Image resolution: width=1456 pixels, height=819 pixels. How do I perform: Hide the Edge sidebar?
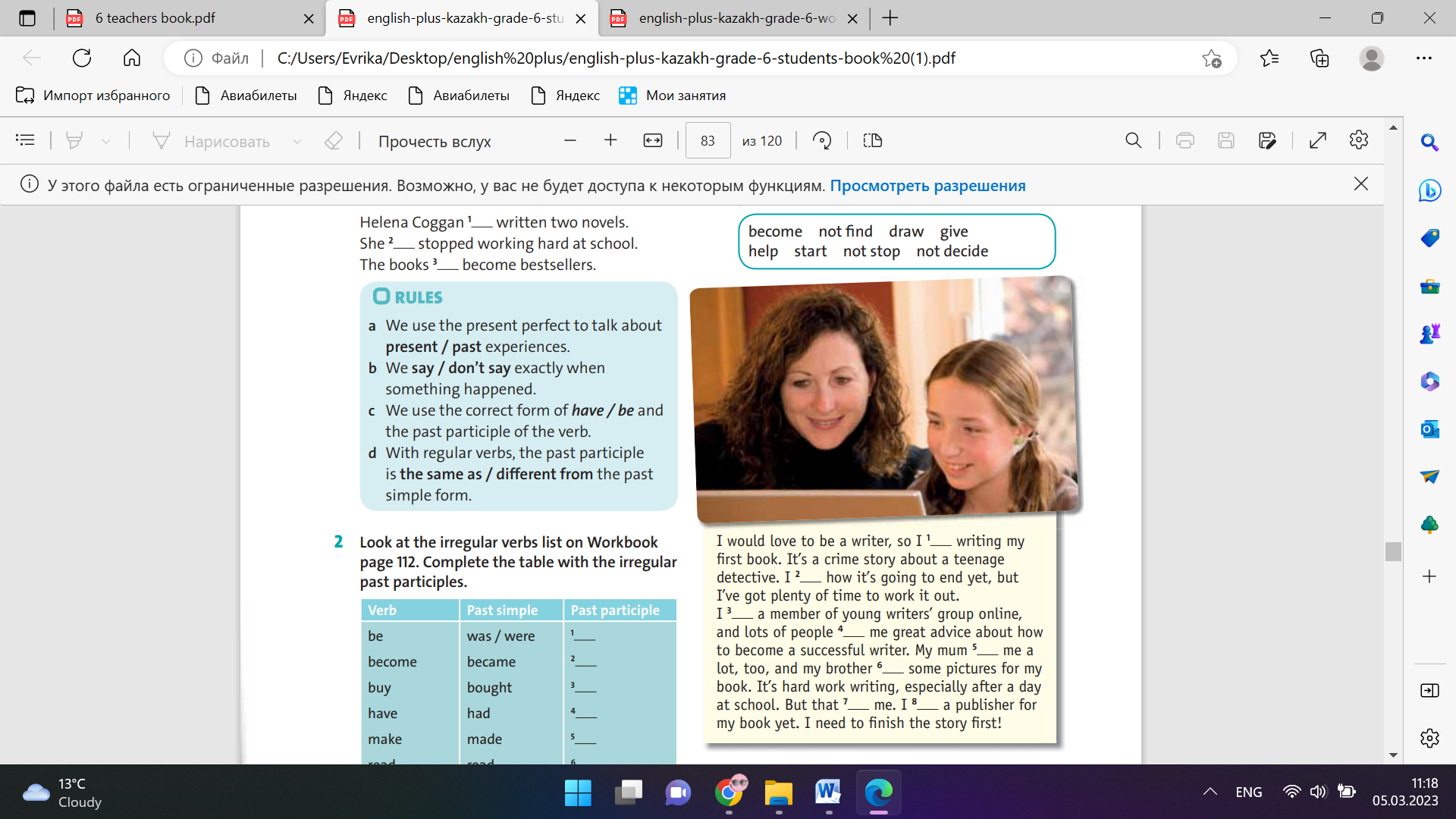click(1429, 690)
